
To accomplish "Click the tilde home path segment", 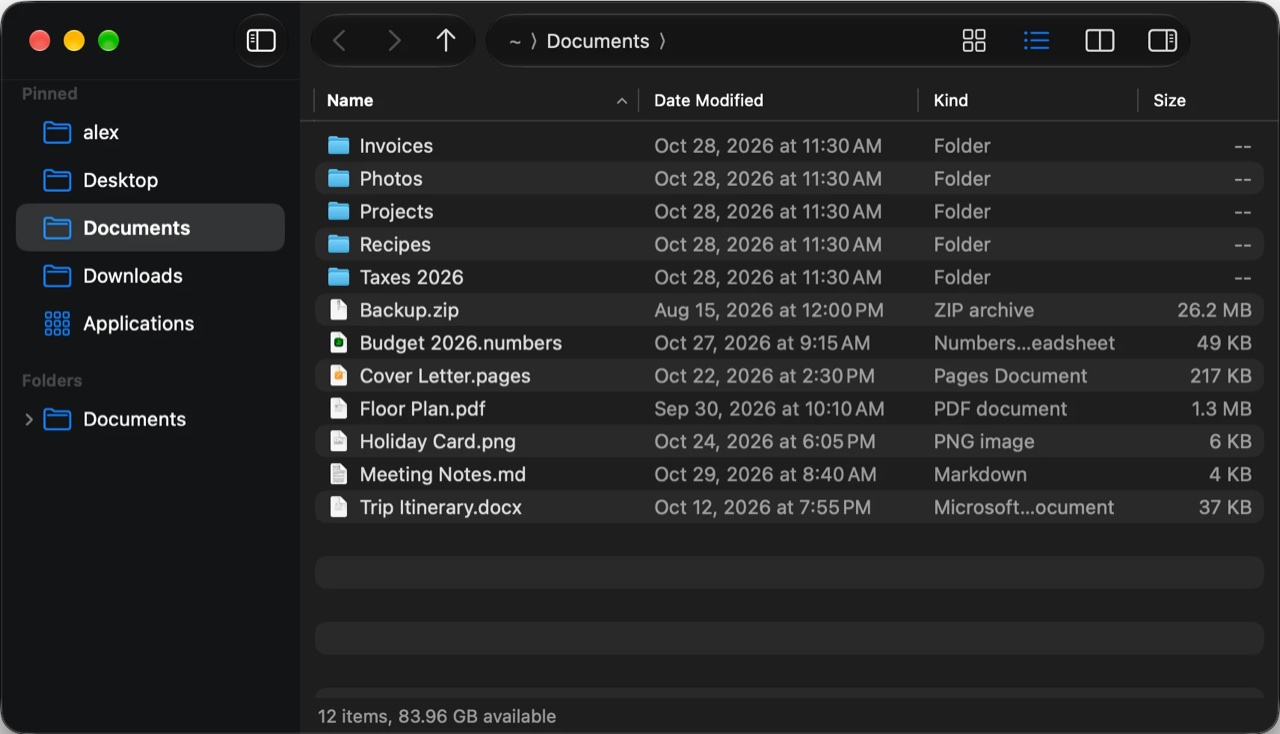I will pyautogui.click(x=515, y=41).
